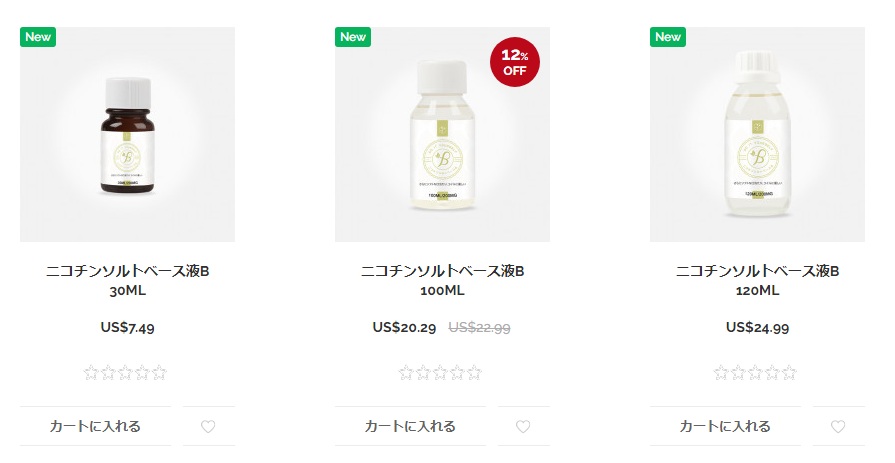
Task: Add the 30ML bottle to cart
Action: pyautogui.click(x=95, y=427)
